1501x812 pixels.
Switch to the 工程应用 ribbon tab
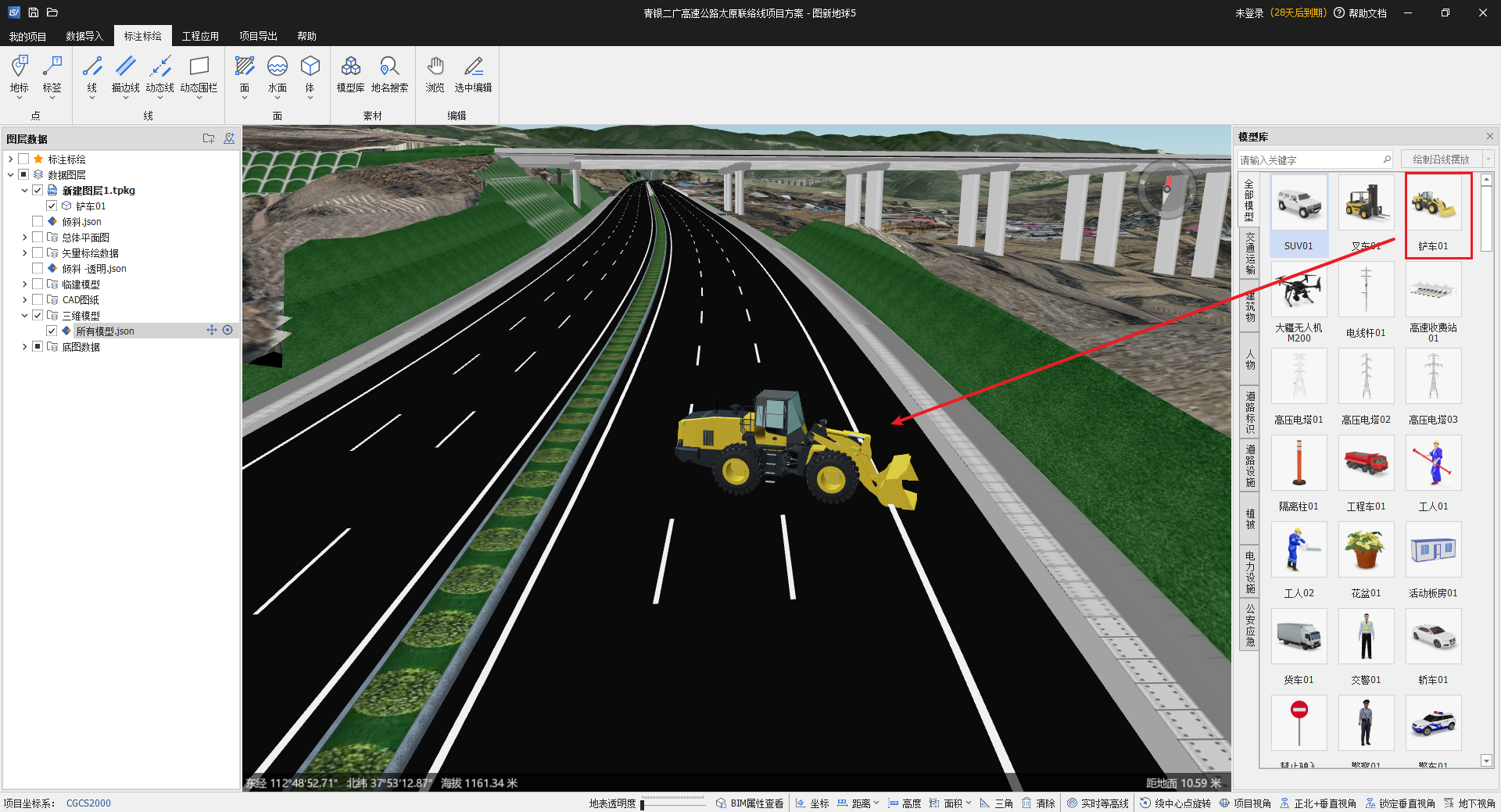point(200,36)
